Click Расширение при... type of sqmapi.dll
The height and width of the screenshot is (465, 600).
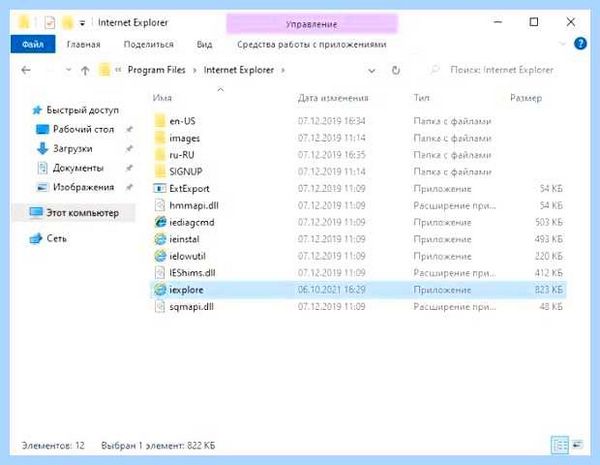tap(455, 307)
